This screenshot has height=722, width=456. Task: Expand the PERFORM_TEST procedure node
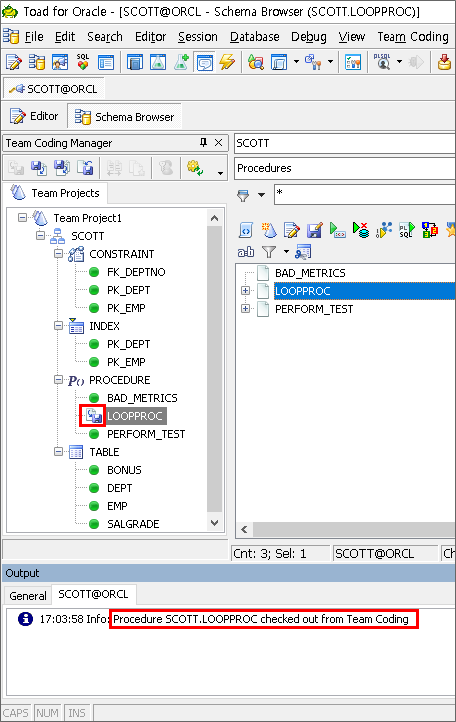246,309
